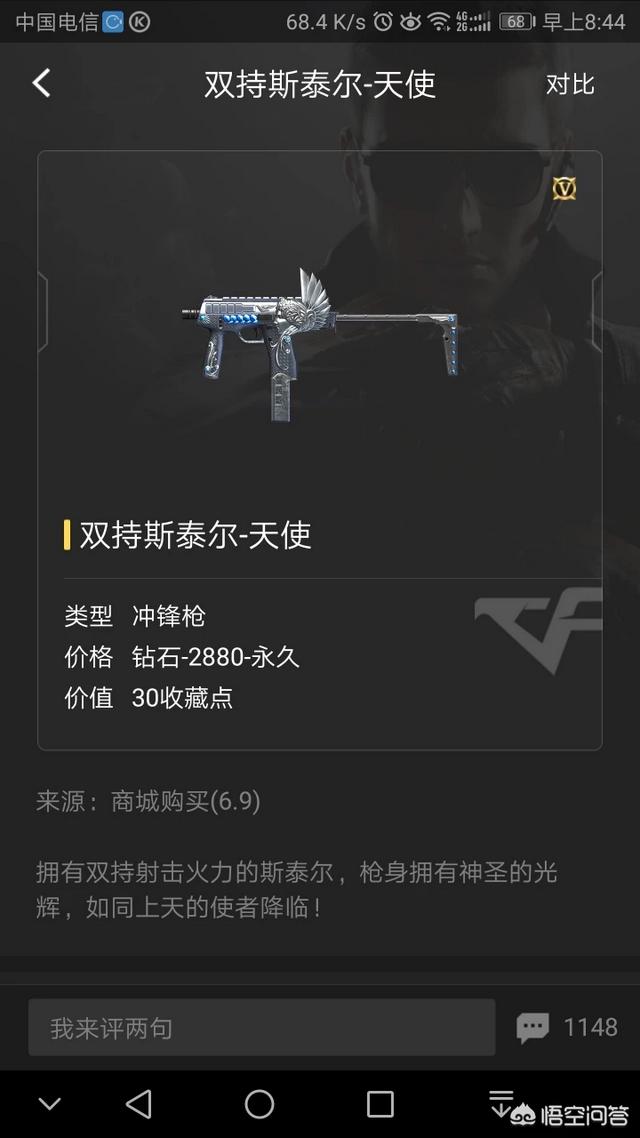Tap the Android home circle button
Image resolution: width=640 pixels, height=1138 pixels.
click(259, 1104)
